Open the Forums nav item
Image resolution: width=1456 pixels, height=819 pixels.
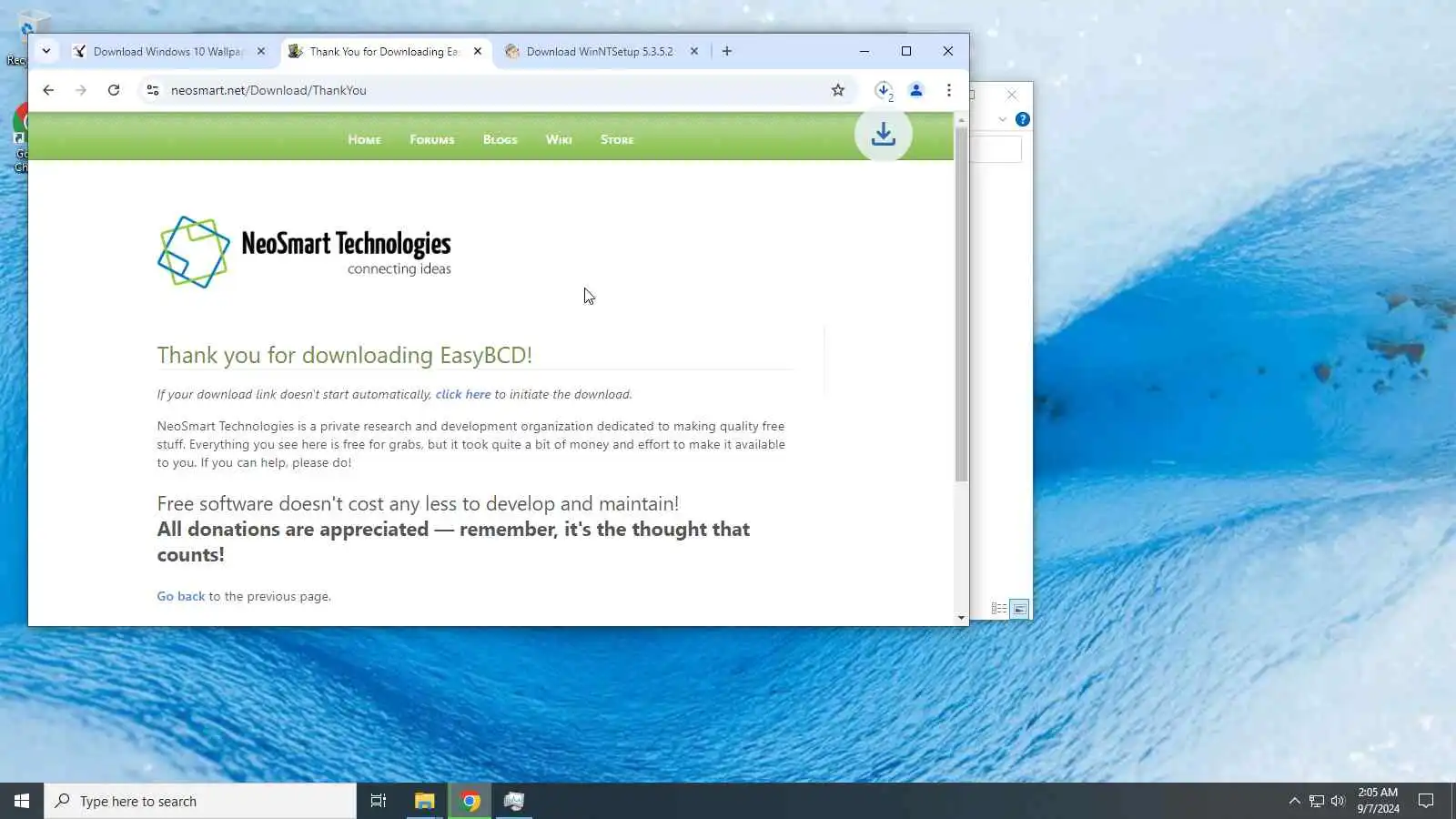coord(431,139)
